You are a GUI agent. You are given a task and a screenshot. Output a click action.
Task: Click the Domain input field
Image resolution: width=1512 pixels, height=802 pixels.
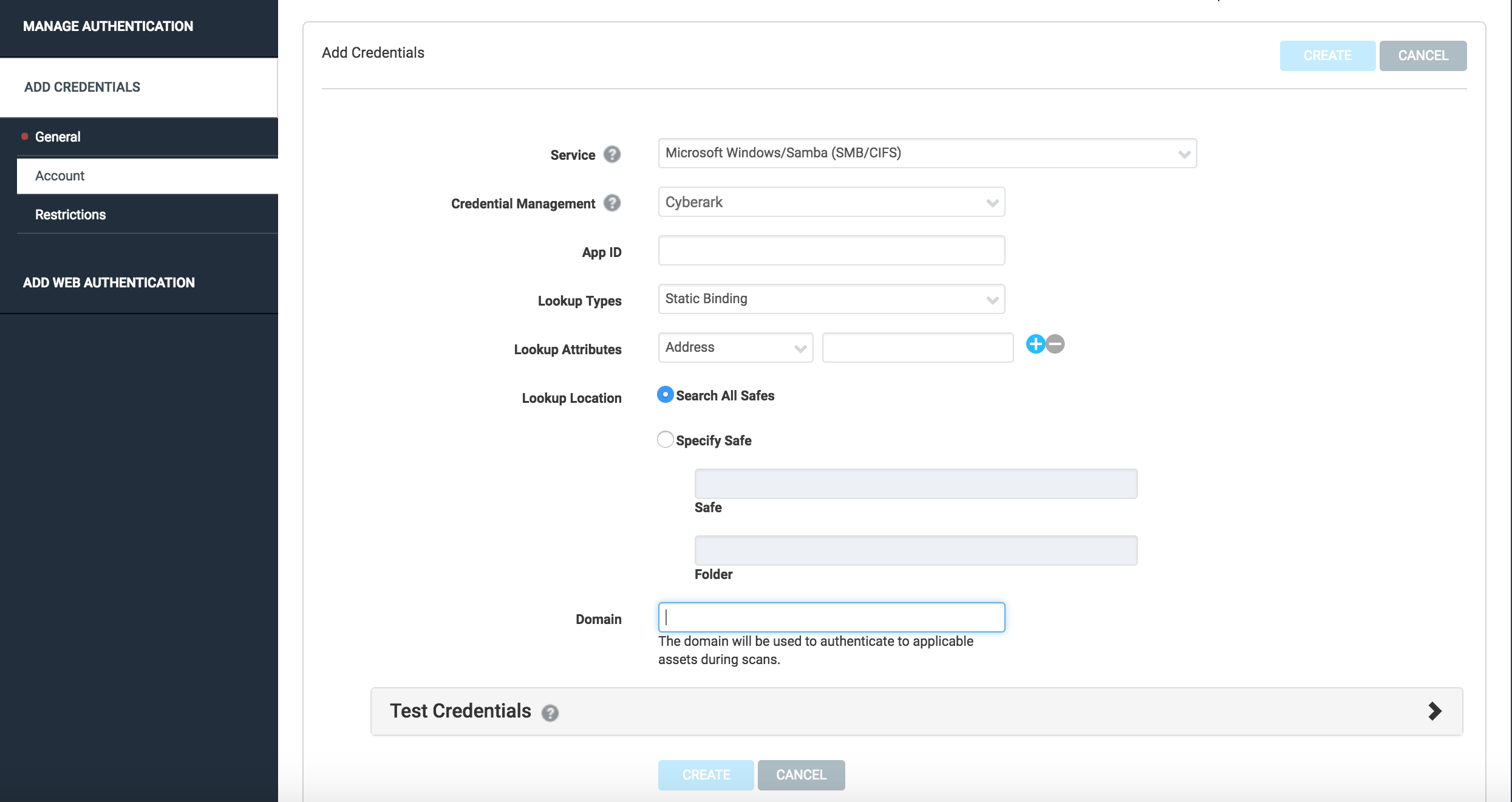pyautogui.click(x=832, y=617)
